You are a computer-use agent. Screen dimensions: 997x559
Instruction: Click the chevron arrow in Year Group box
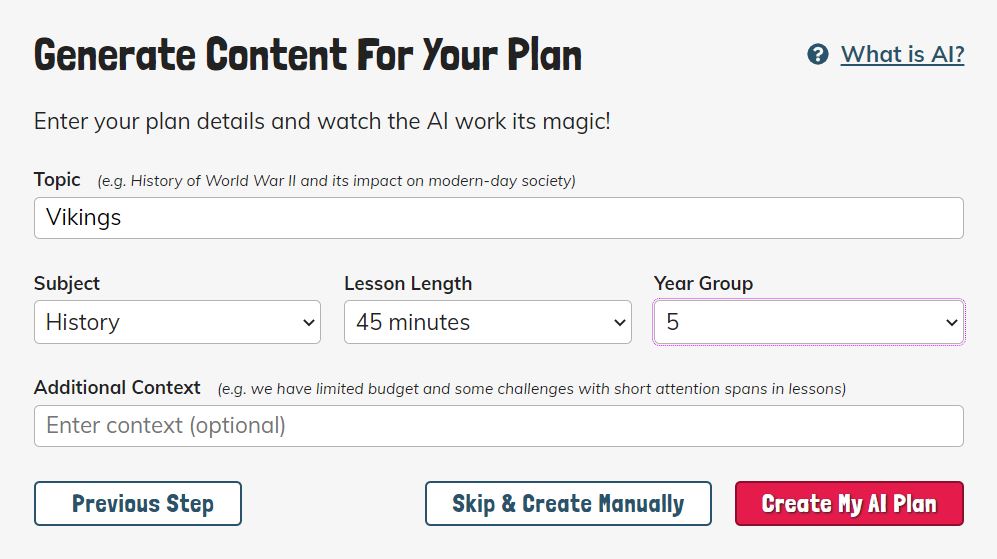(952, 322)
